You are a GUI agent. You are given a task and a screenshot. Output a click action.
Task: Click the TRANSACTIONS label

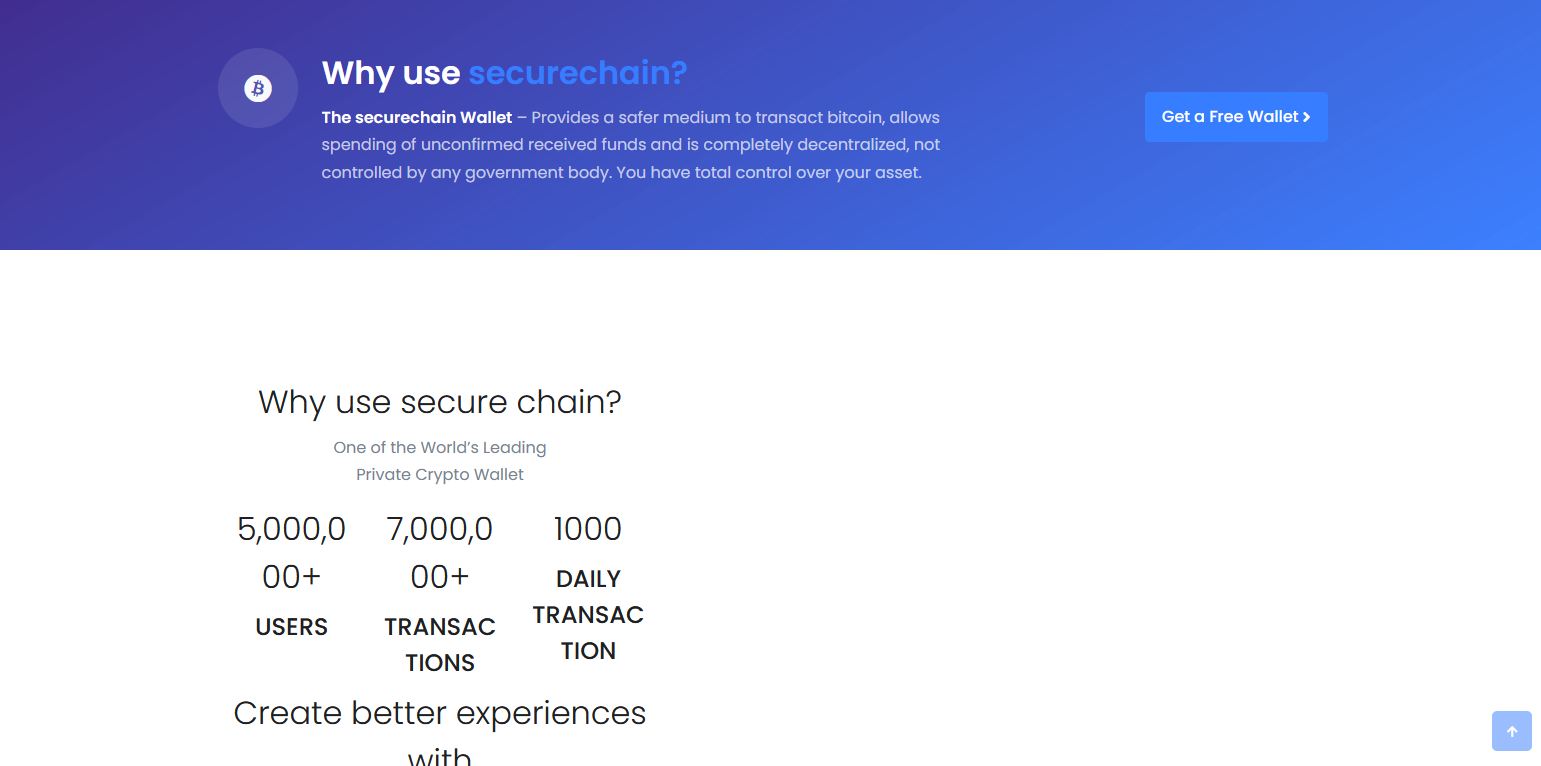pyautogui.click(x=440, y=645)
